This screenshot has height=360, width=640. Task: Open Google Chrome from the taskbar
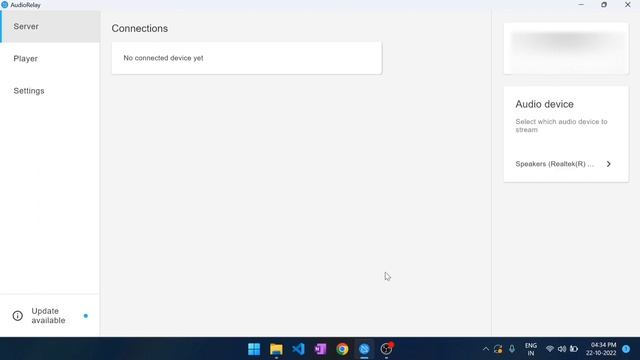pyautogui.click(x=342, y=349)
